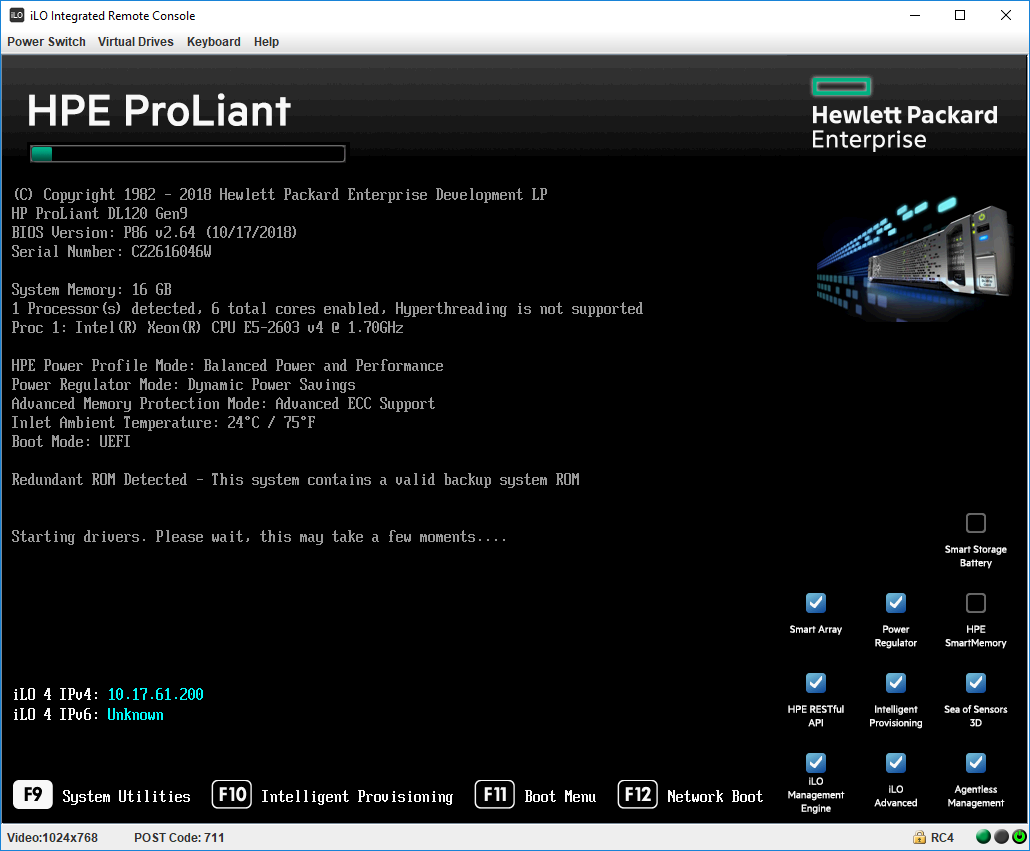Image resolution: width=1030 pixels, height=851 pixels.
Task: Click the iLO application icon in title bar
Action: [16, 15]
